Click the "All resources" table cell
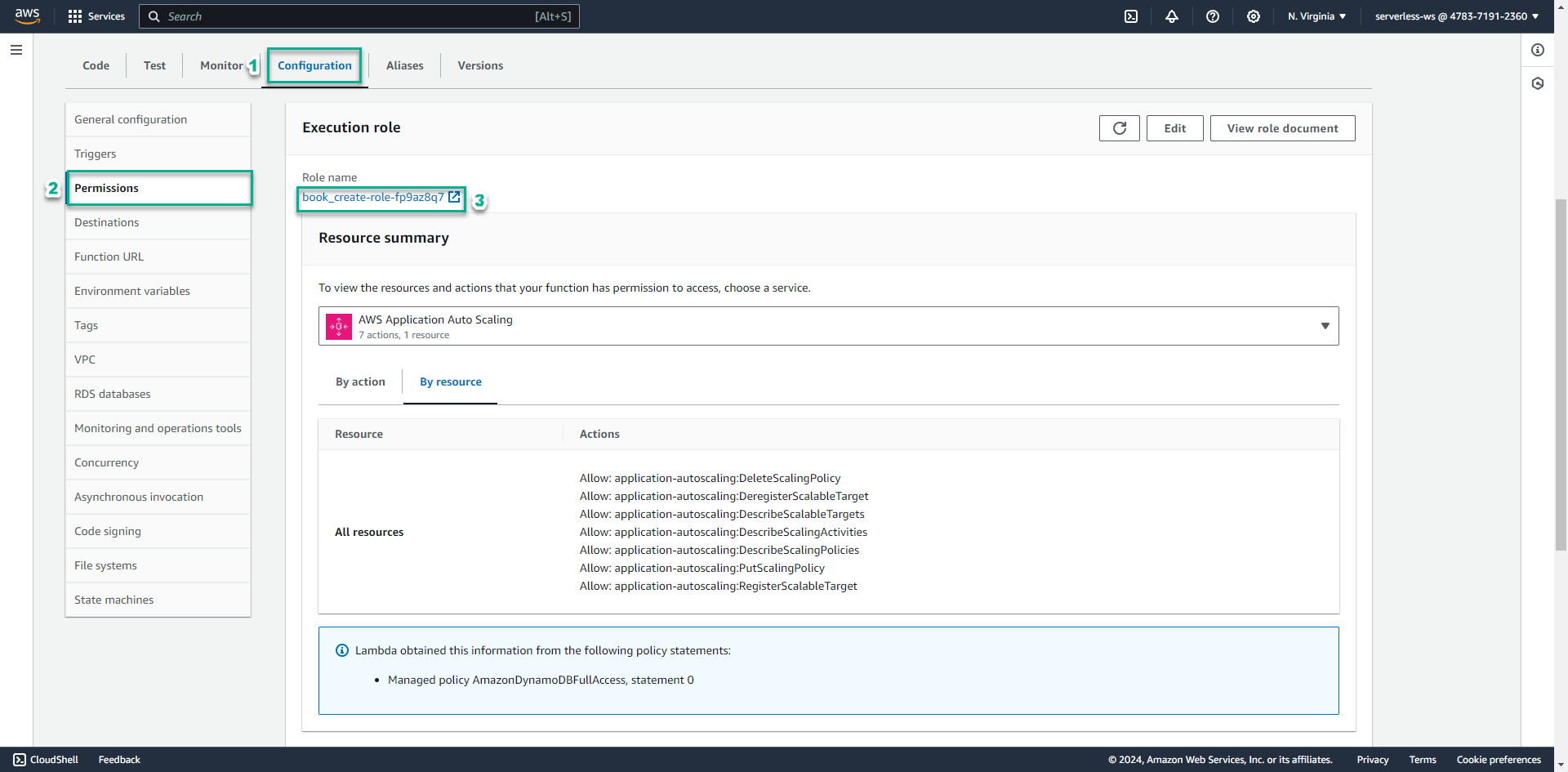Screen dimensions: 1568x772 369,532
